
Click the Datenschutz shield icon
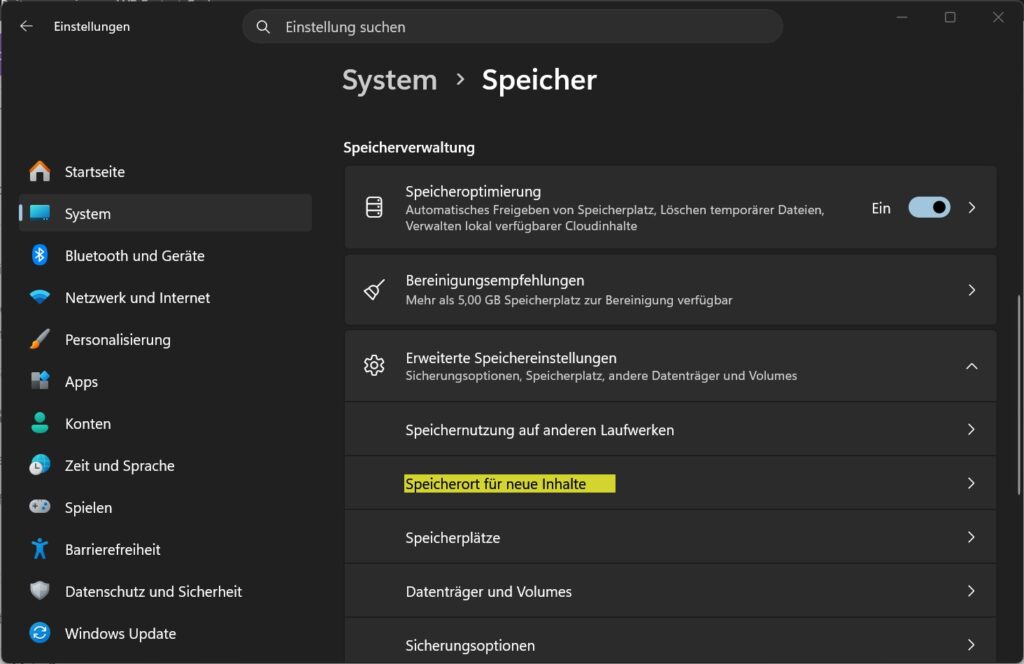[x=40, y=590]
